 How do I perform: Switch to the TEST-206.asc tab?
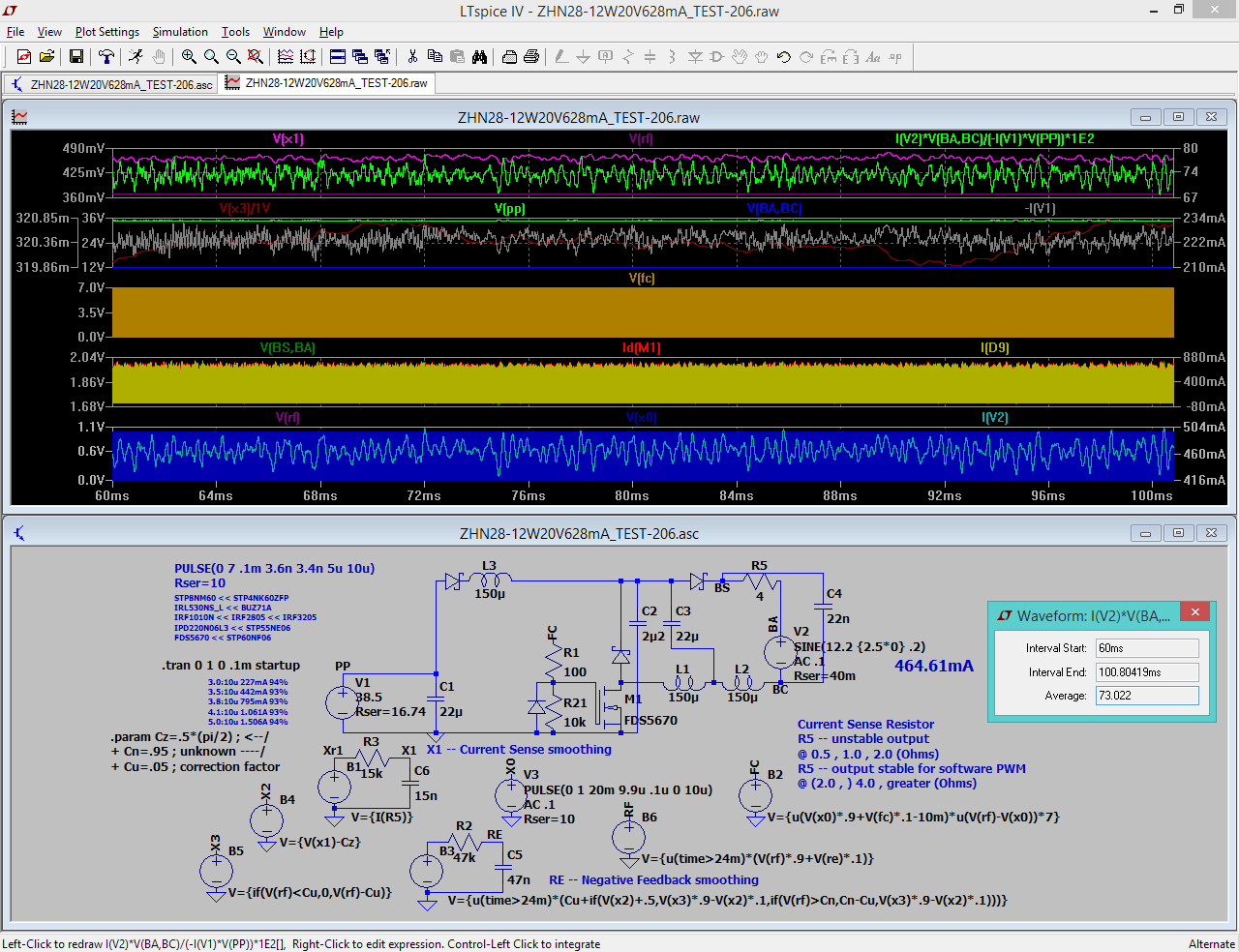pyautogui.click(x=110, y=84)
